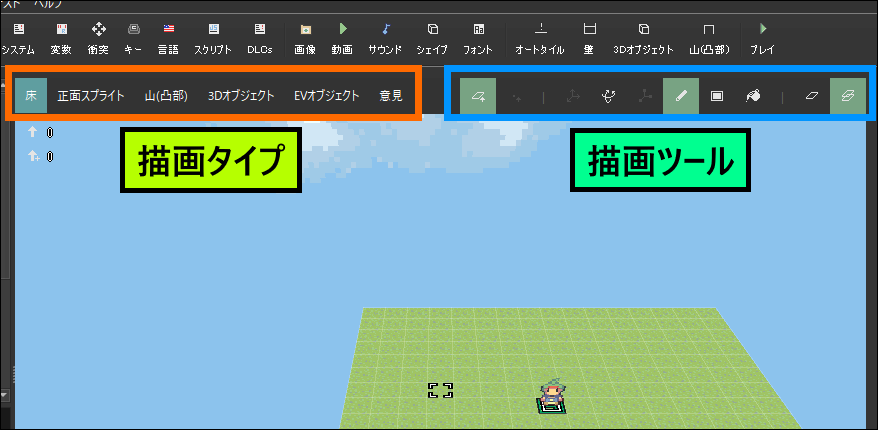Open the システム (System) manager
Image resolution: width=878 pixels, height=430 pixels.
click(x=18, y=36)
